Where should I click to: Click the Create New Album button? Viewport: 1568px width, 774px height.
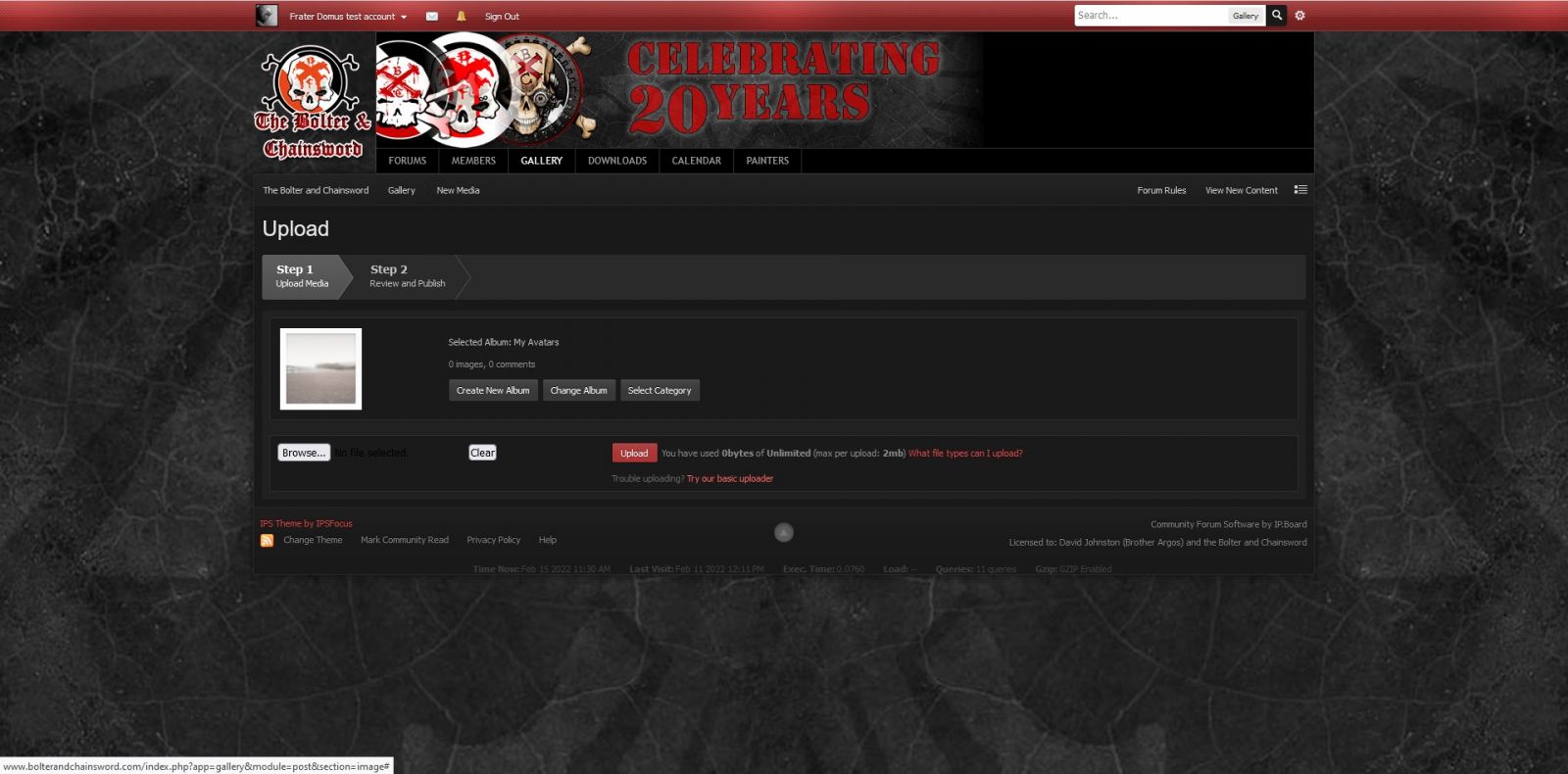tap(493, 390)
